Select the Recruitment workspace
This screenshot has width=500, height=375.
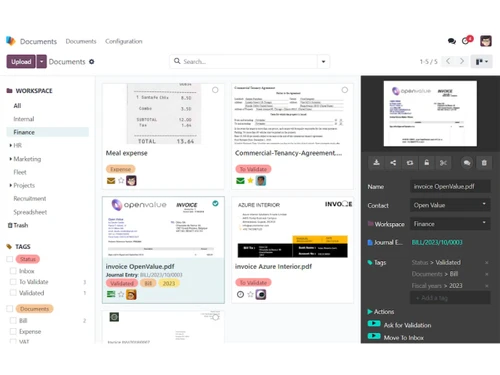click(30, 198)
